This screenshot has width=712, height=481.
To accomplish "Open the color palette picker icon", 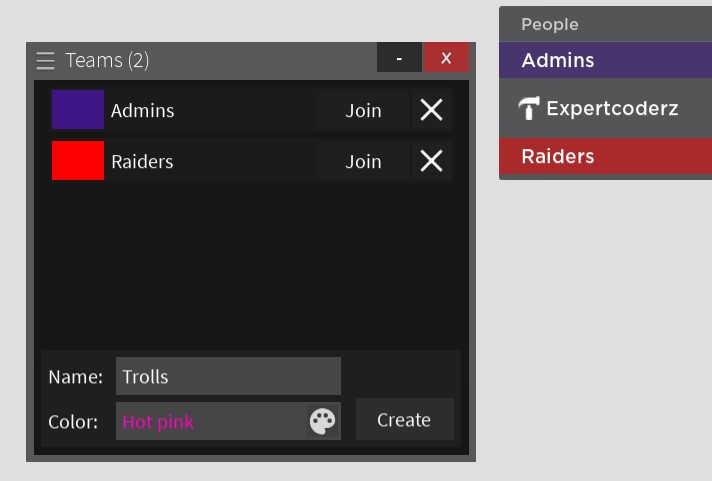I will (x=323, y=421).
